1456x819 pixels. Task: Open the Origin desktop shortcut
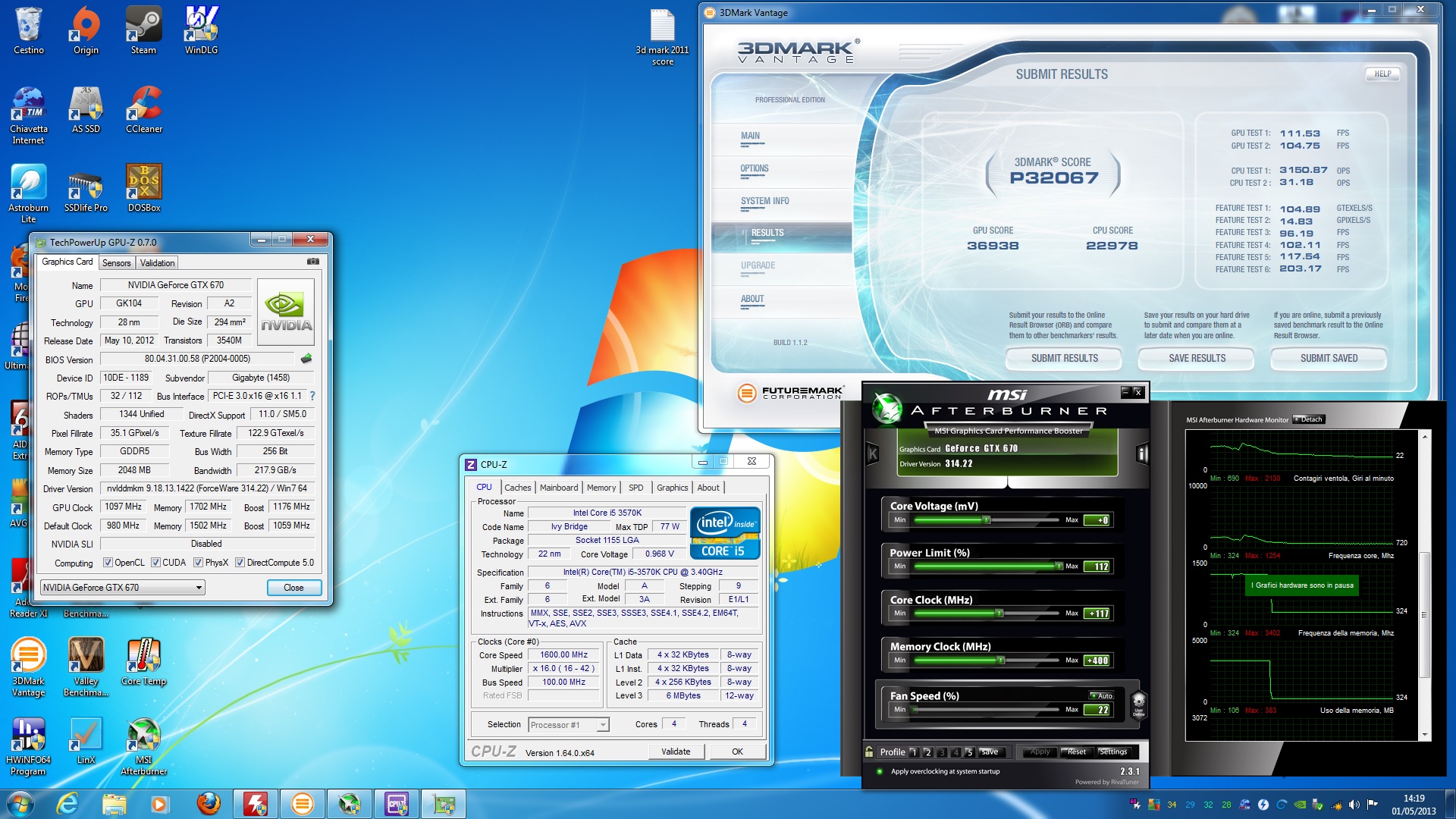pyautogui.click(x=86, y=30)
